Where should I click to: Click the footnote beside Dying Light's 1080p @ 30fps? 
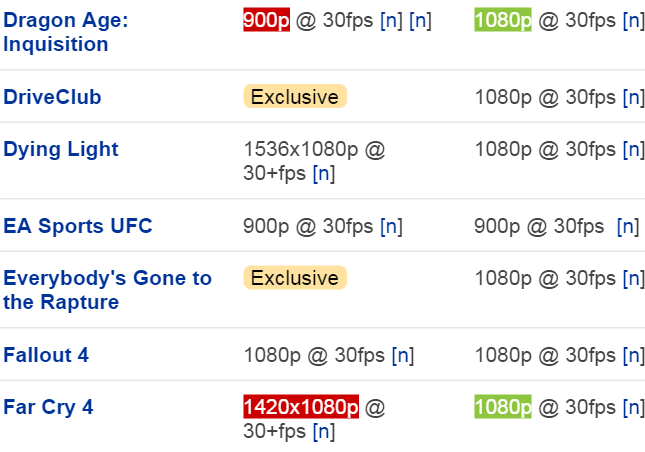pos(633,149)
